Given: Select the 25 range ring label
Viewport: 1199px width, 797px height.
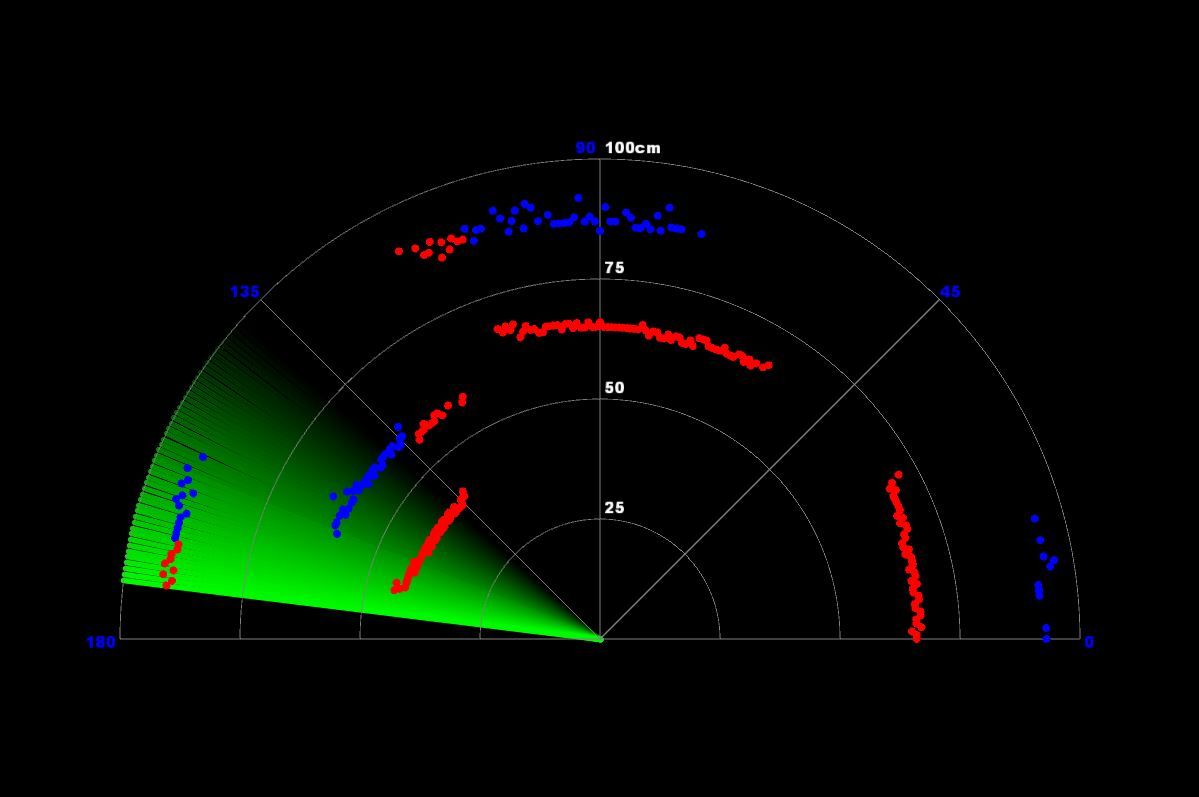Looking at the screenshot, I should pos(613,507).
